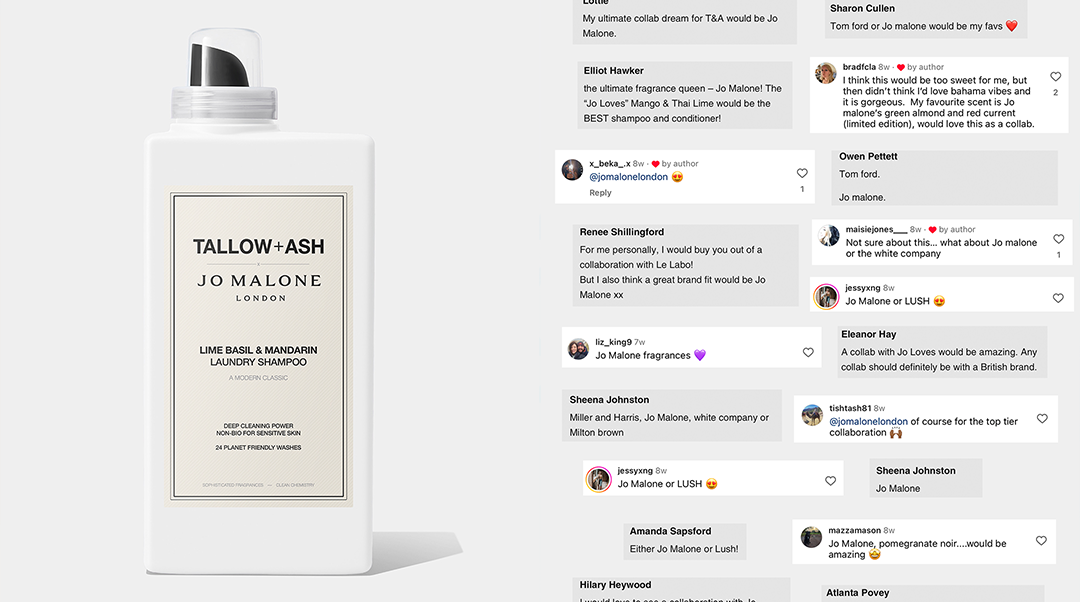Click the Tallow+Ash bottle label

click(259, 346)
